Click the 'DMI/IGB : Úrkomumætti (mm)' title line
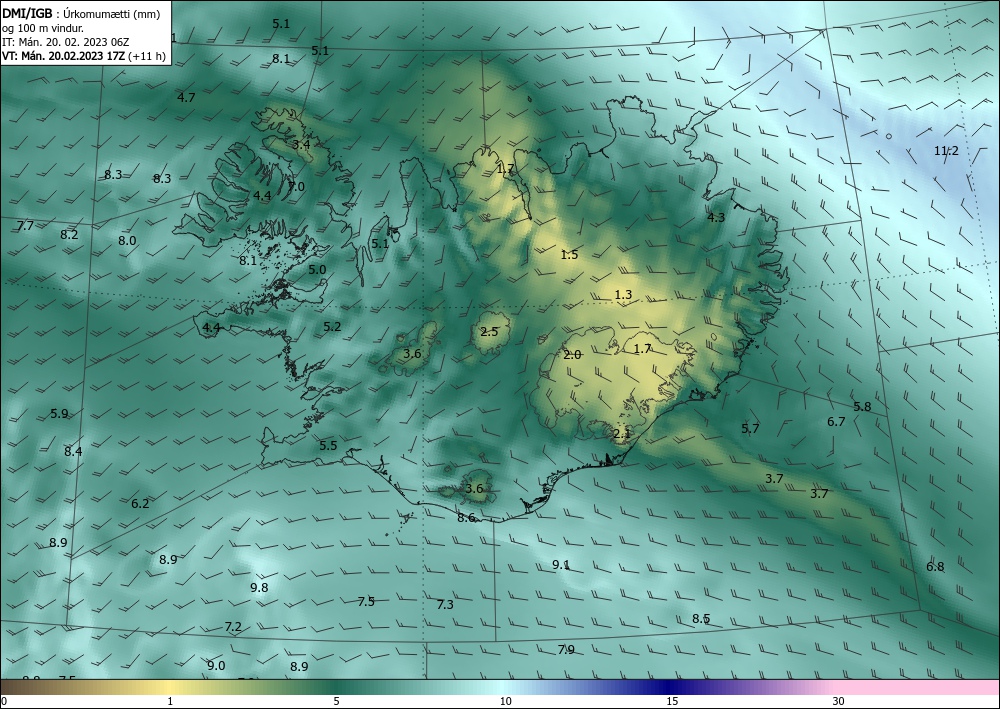The image size is (1000, 709). 81,13
